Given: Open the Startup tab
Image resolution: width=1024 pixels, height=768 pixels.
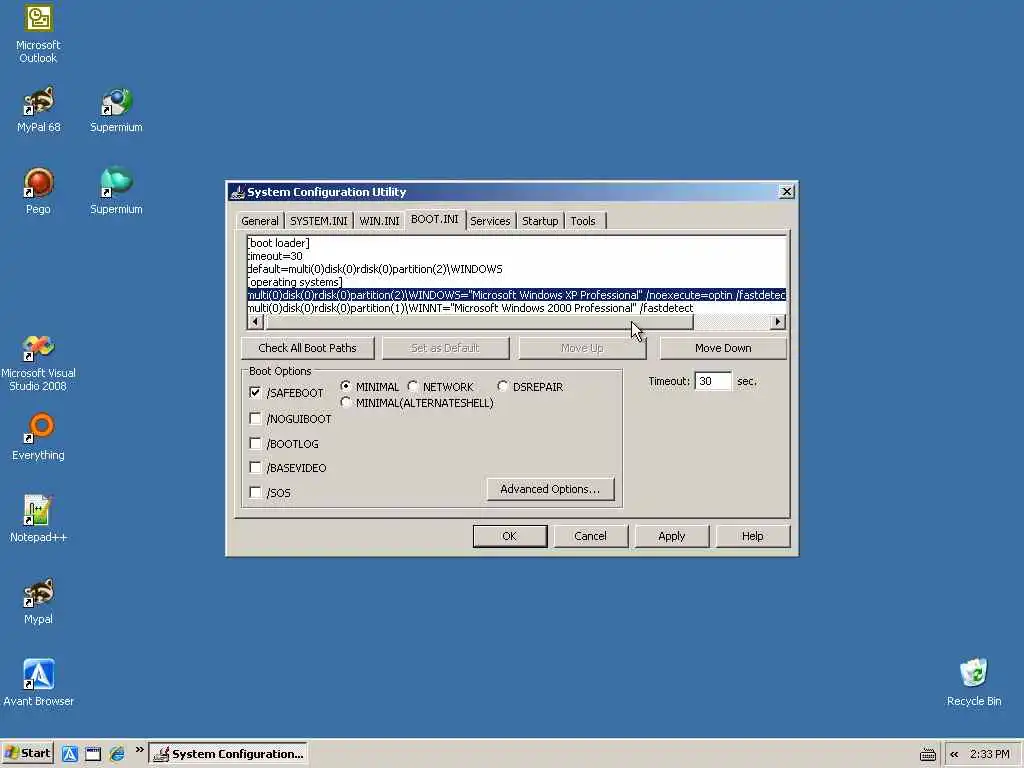Looking at the screenshot, I should [540, 221].
